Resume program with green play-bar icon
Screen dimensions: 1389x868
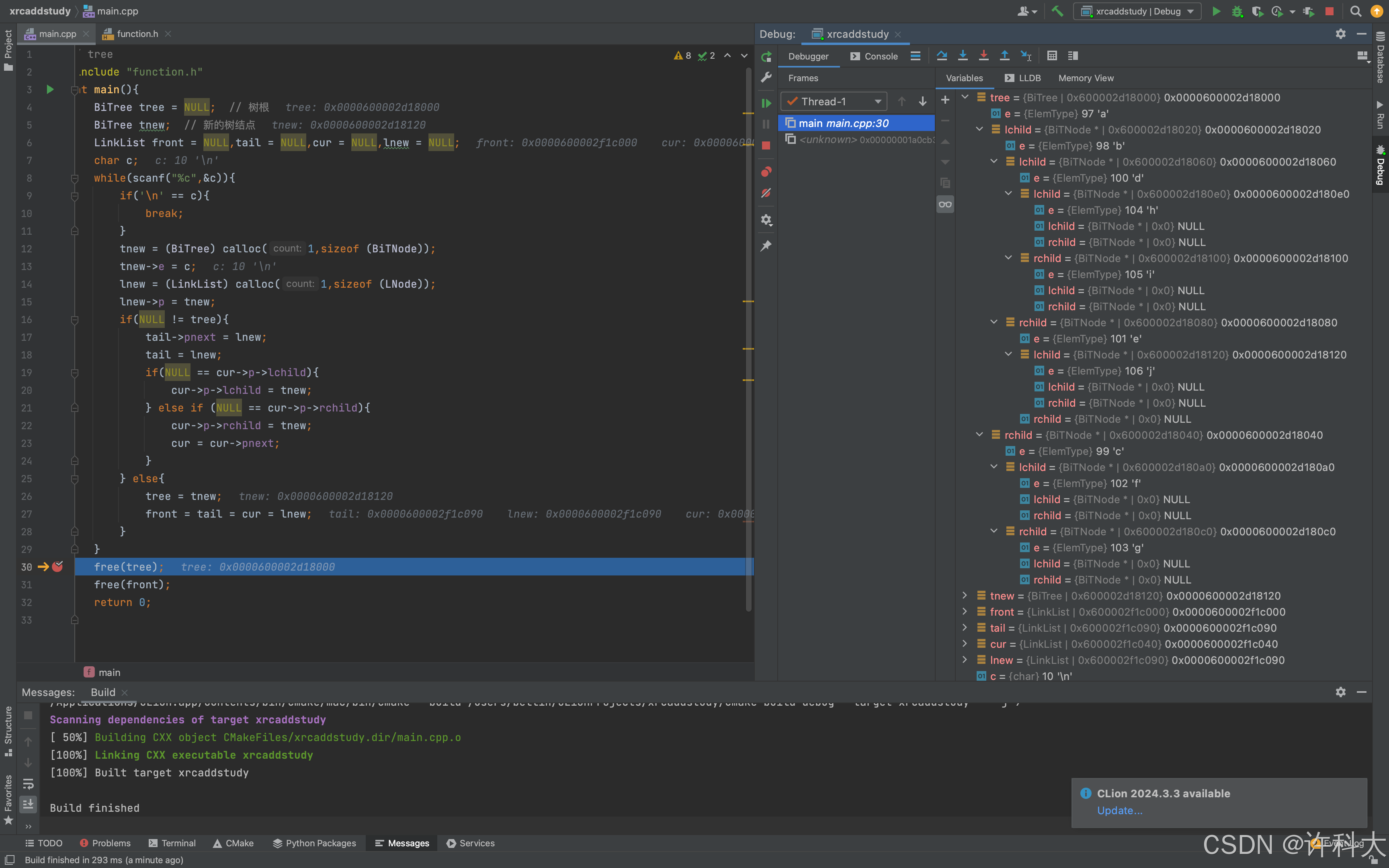pos(766,103)
